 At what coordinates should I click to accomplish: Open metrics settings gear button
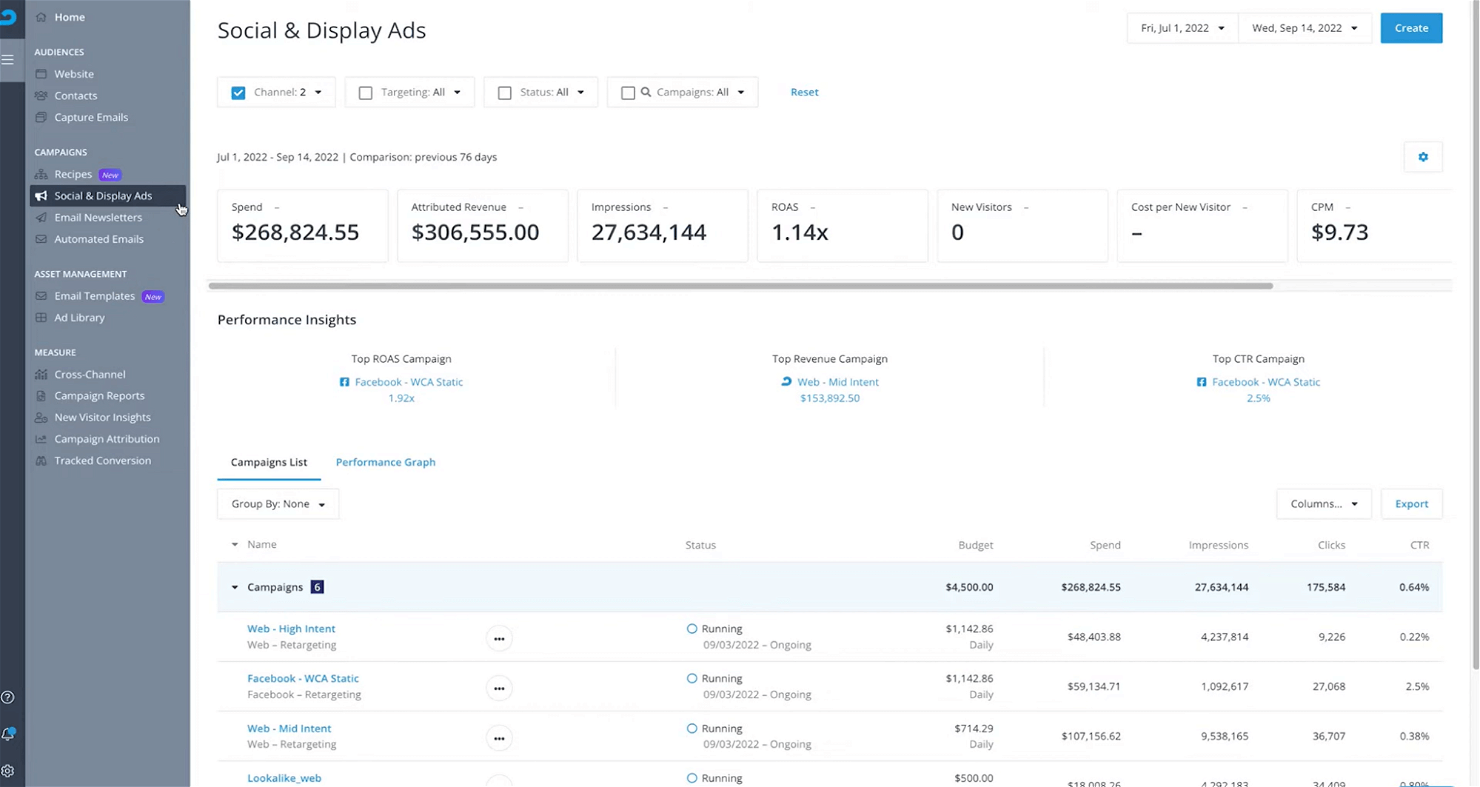pyautogui.click(x=1423, y=157)
